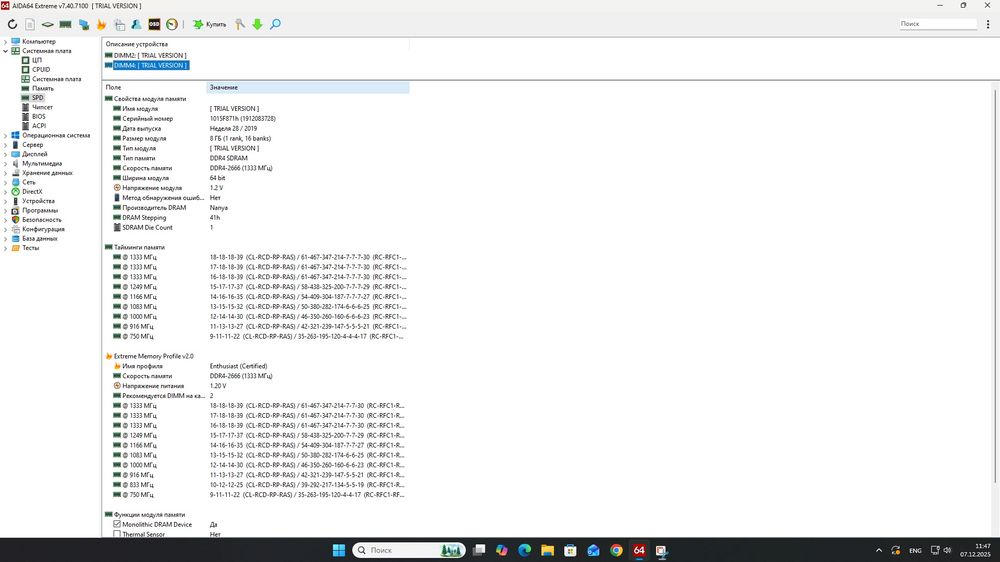Open the user silhouette toolbar icon
This screenshot has height=562, width=1000.
point(136,24)
